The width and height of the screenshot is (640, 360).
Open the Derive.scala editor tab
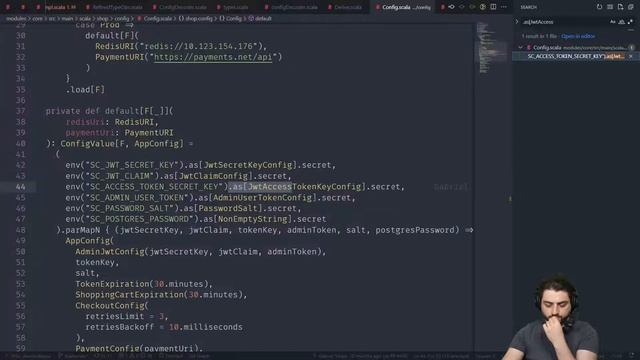pyautogui.click(x=344, y=7)
